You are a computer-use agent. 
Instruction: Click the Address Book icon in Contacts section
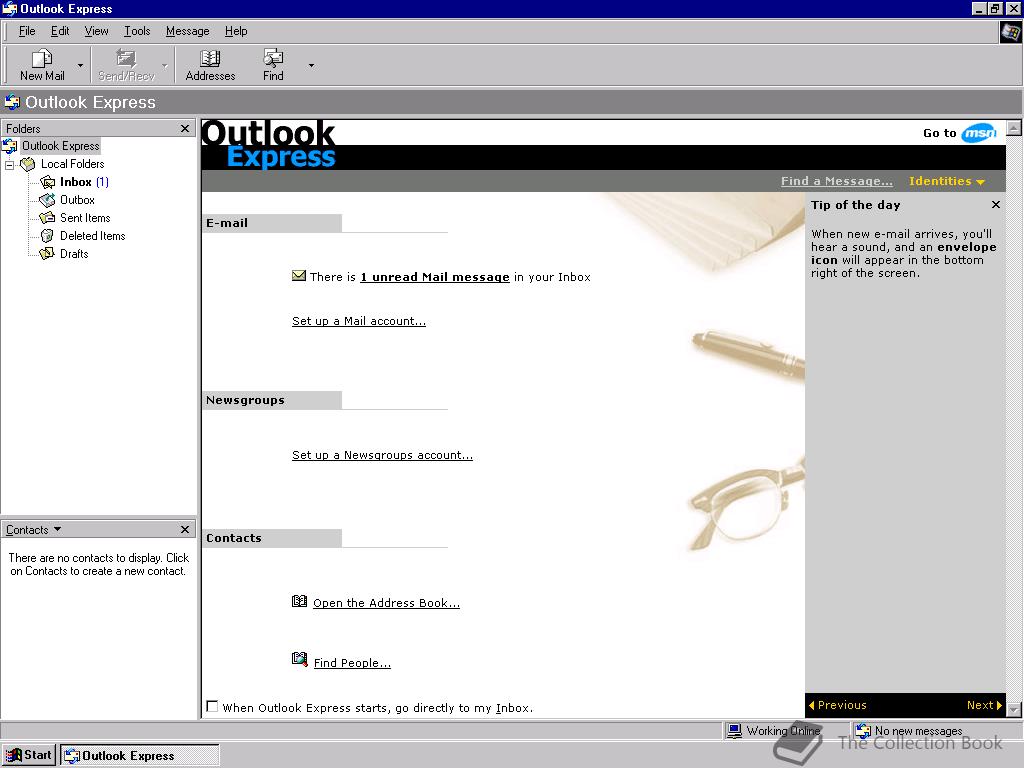tap(299, 601)
